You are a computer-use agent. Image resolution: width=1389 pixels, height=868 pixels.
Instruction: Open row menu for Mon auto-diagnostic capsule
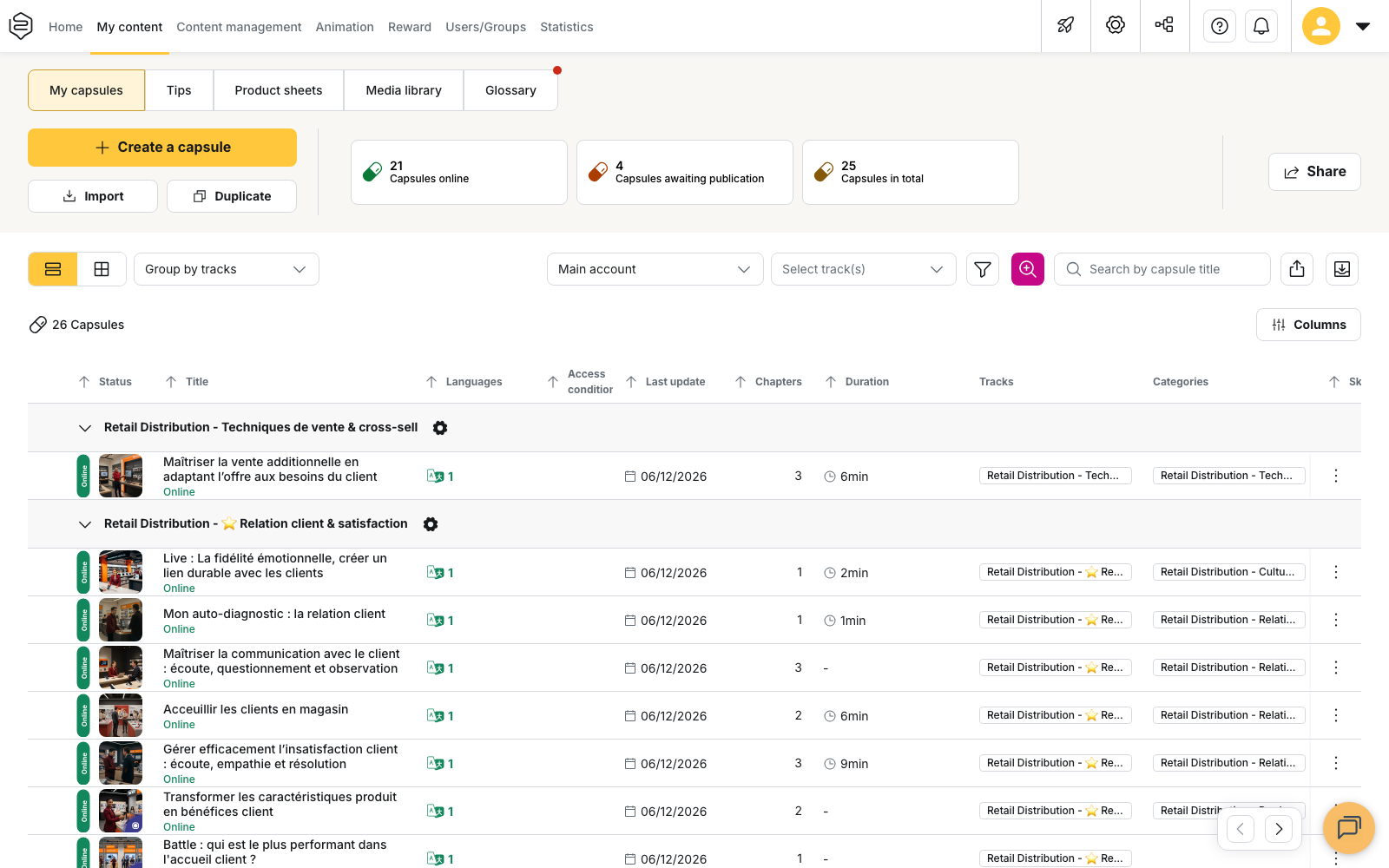(x=1336, y=620)
